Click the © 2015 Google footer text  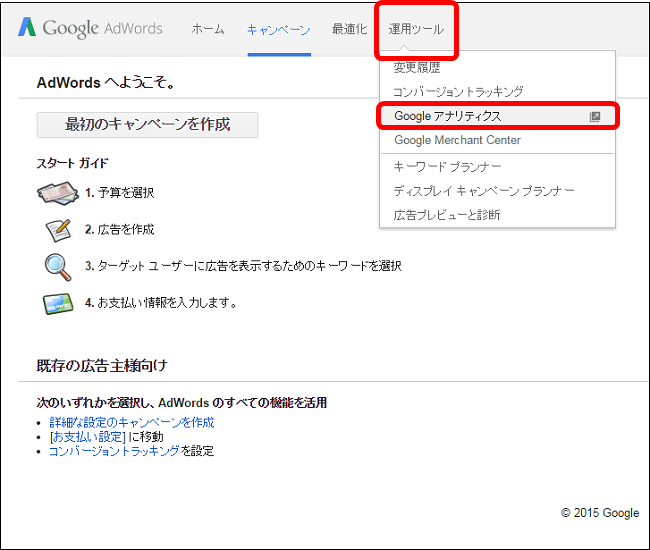[x=600, y=513]
